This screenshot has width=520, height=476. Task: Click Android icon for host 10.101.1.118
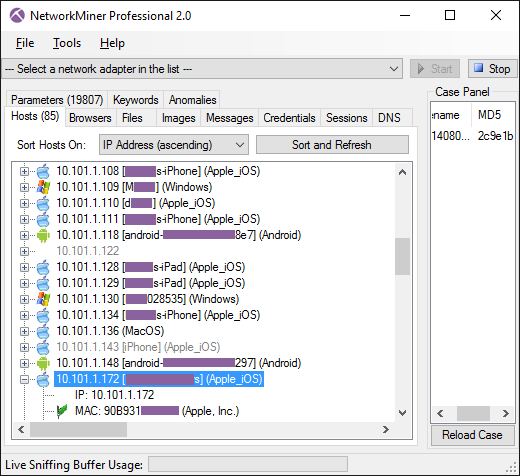click(x=43, y=235)
